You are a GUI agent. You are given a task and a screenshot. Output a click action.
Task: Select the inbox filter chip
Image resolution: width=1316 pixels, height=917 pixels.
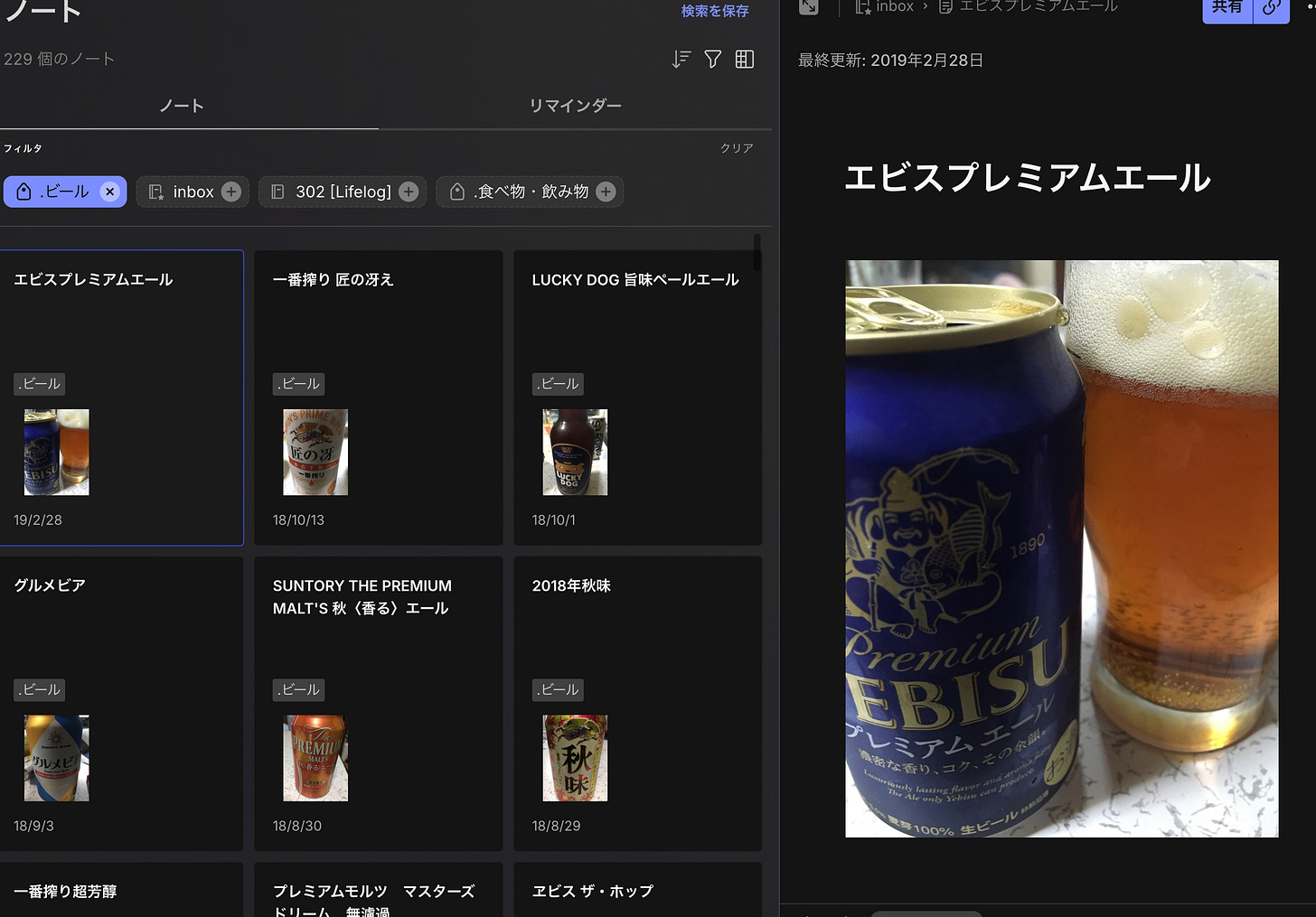(x=193, y=192)
